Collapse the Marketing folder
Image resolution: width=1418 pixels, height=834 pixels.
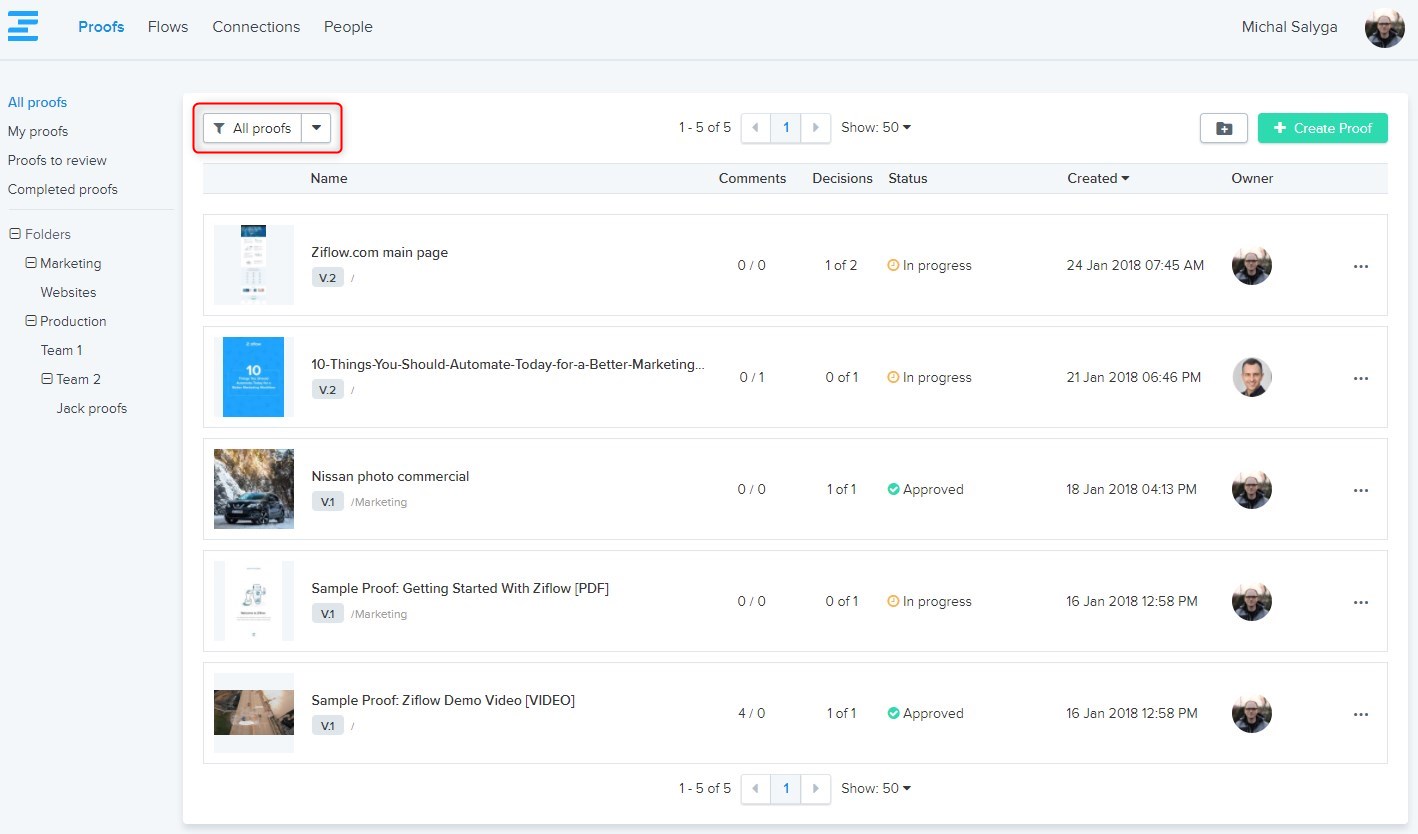coord(31,263)
